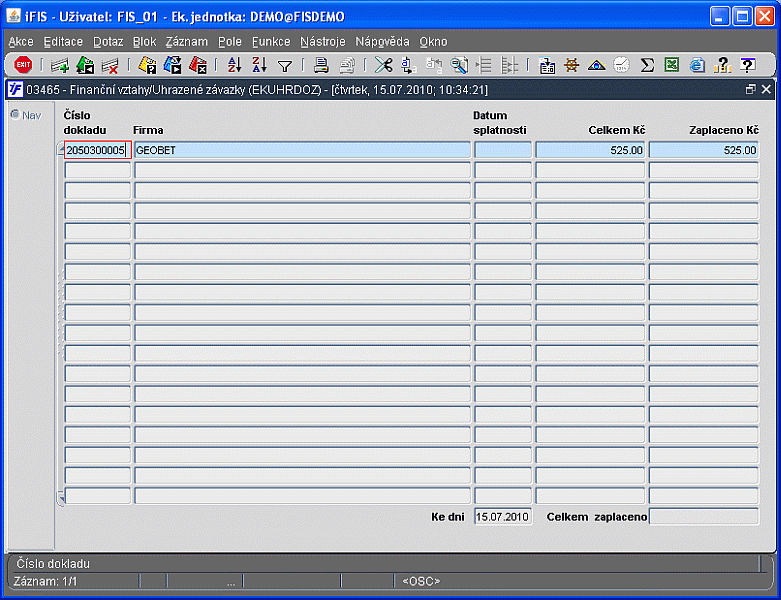The image size is (781, 600).
Task: Click the grayed tree-structure icon
Action: (509, 65)
